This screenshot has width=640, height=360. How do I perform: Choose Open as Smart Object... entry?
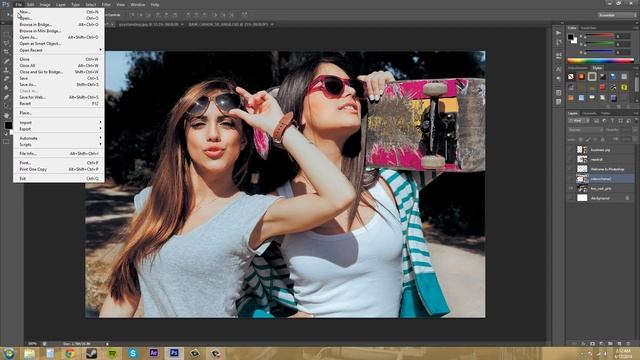(x=59, y=43)
